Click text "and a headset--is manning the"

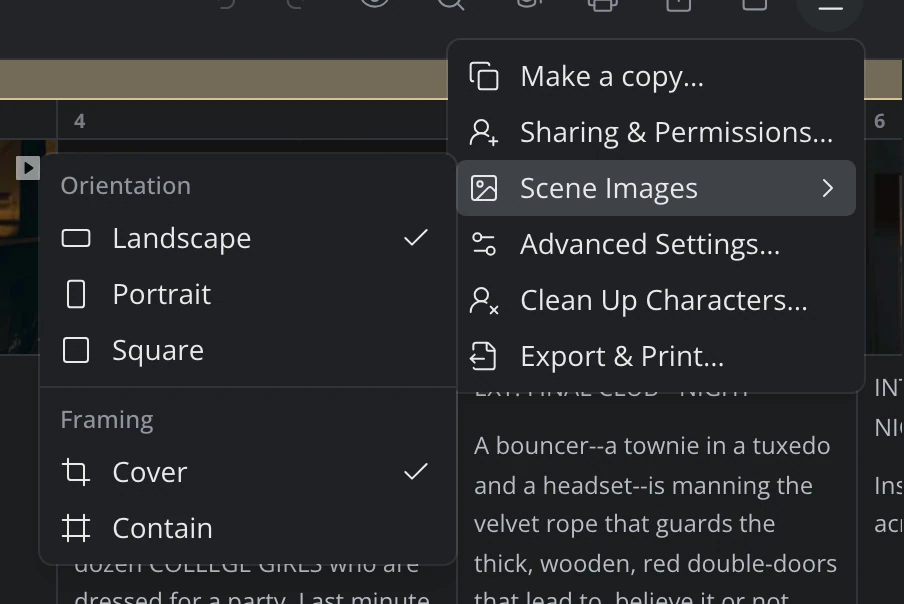pyautogui.click(x=643, y=485)
